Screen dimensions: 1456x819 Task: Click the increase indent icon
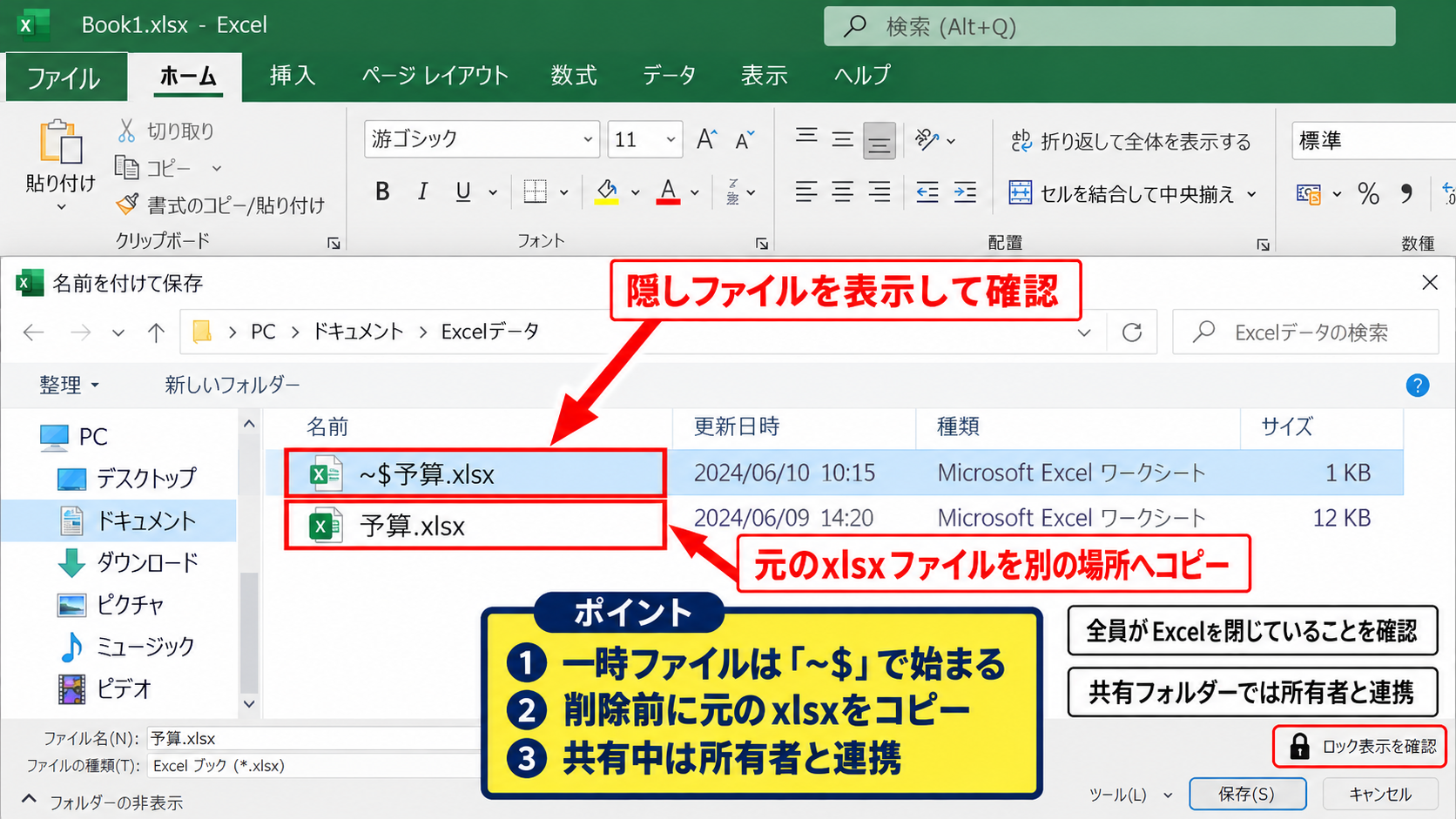[x=965, y=192]
